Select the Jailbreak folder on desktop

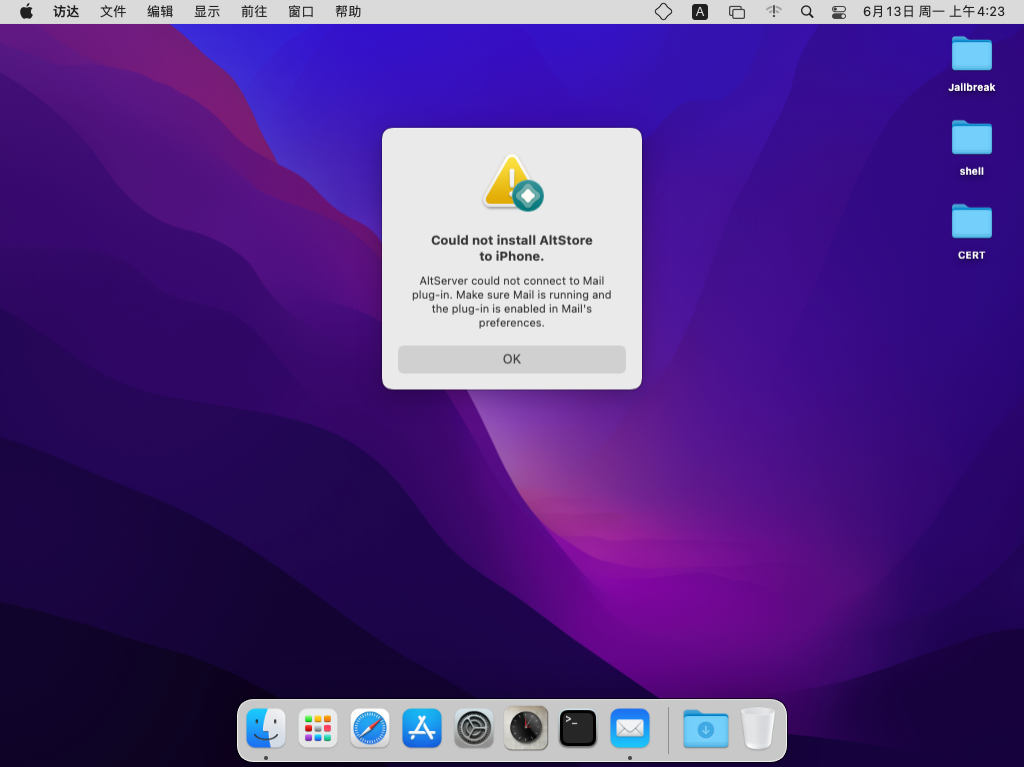point(971,64)
